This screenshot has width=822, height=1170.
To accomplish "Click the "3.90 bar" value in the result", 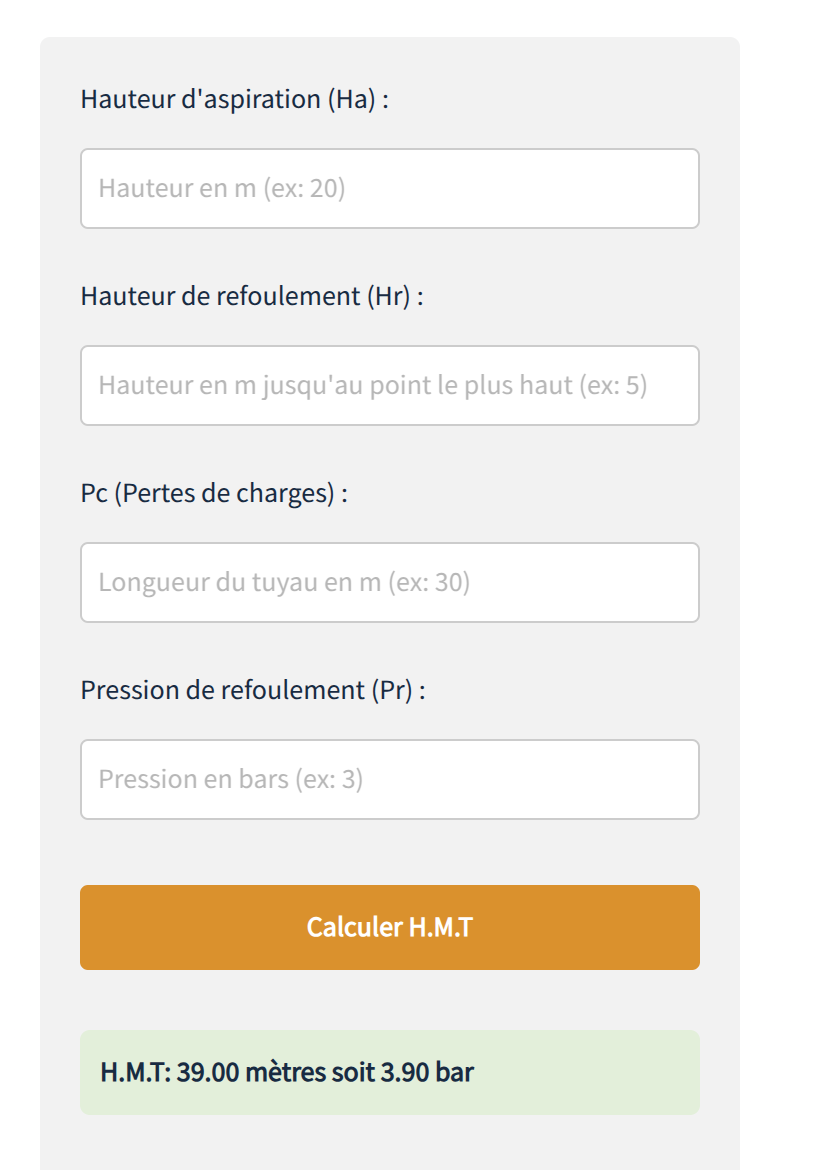I will pos(427,1073).
